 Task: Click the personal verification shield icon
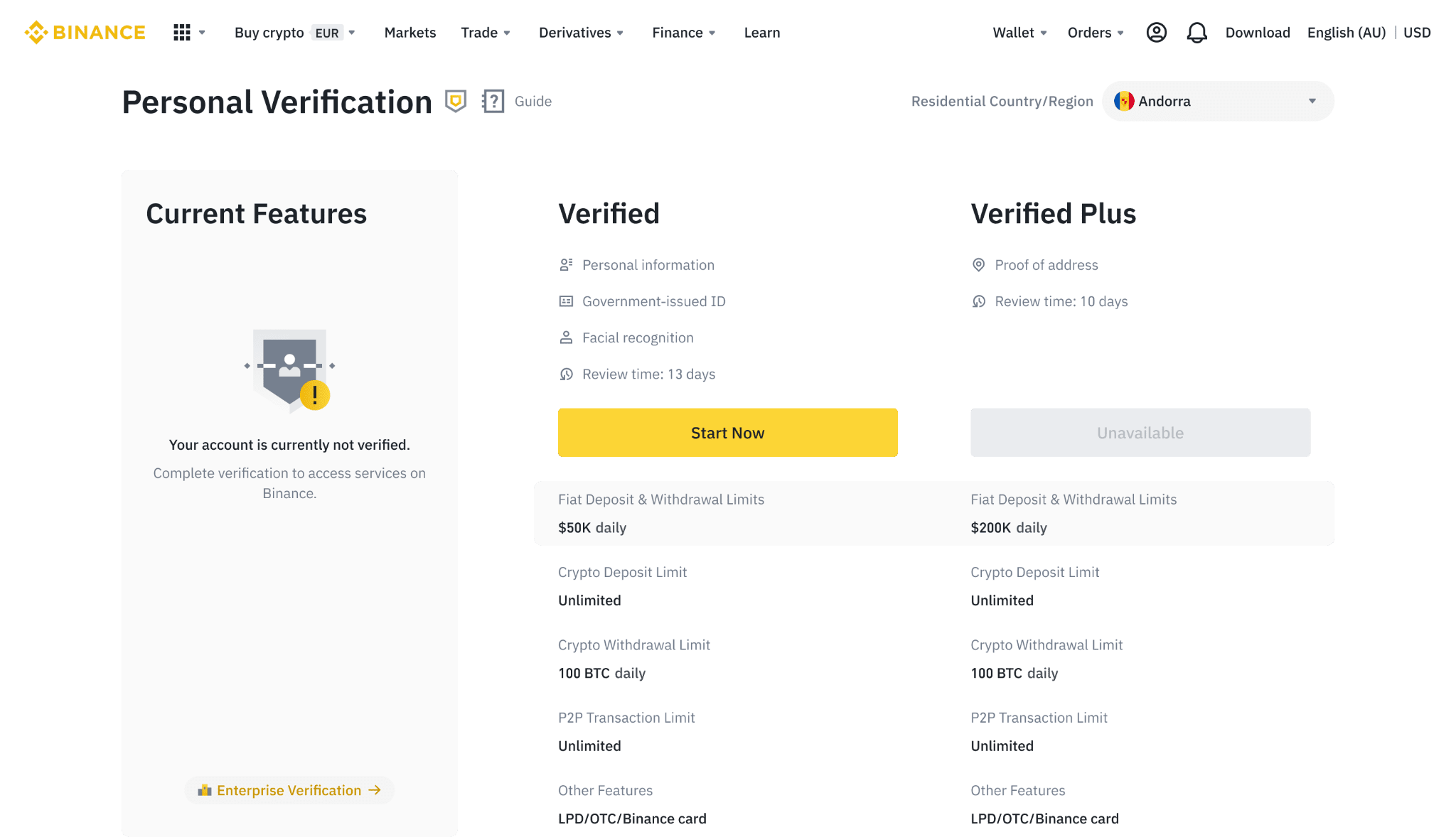[x=456, y=100]
